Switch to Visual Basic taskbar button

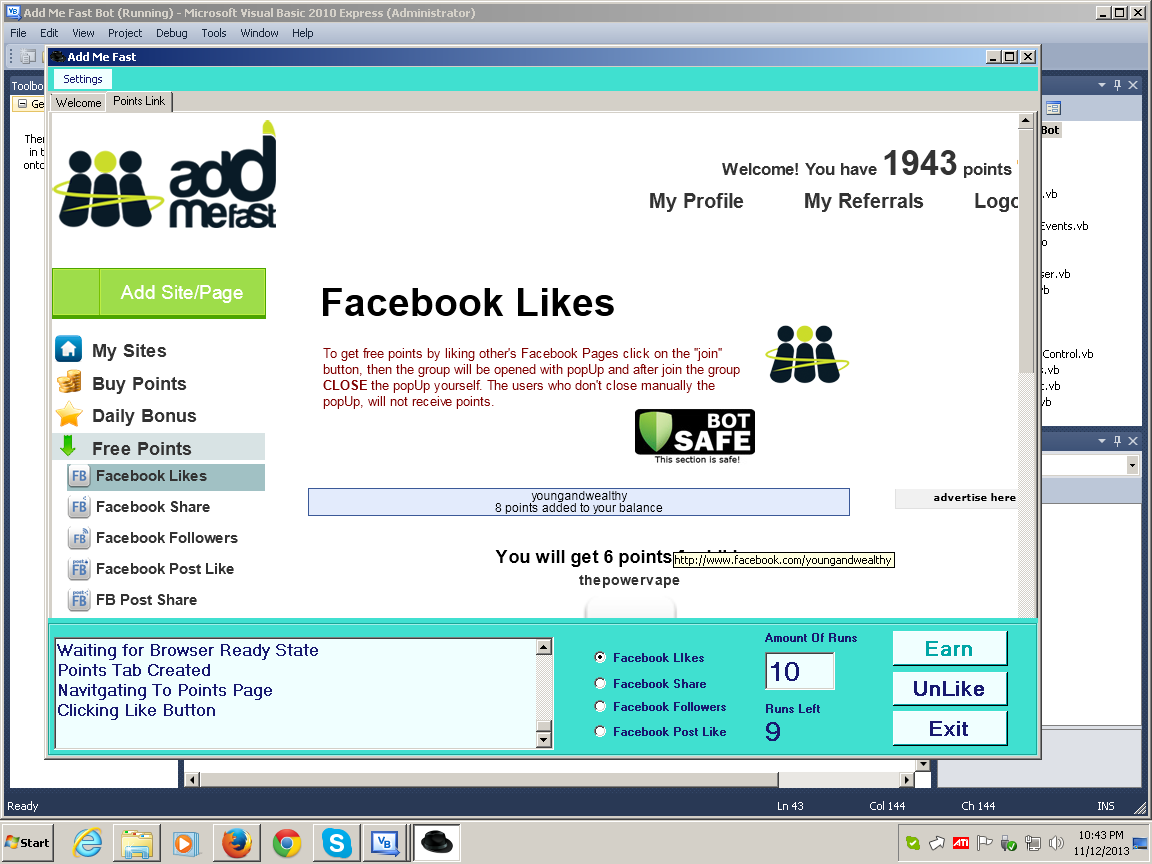385,842
